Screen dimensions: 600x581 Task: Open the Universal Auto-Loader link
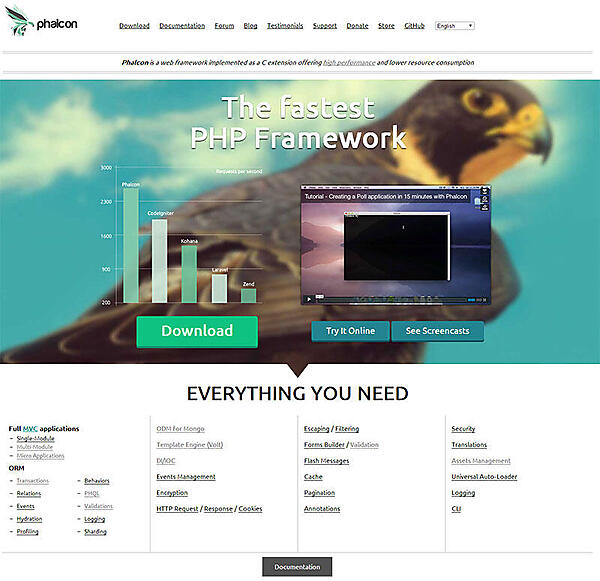tap(484, 477)
